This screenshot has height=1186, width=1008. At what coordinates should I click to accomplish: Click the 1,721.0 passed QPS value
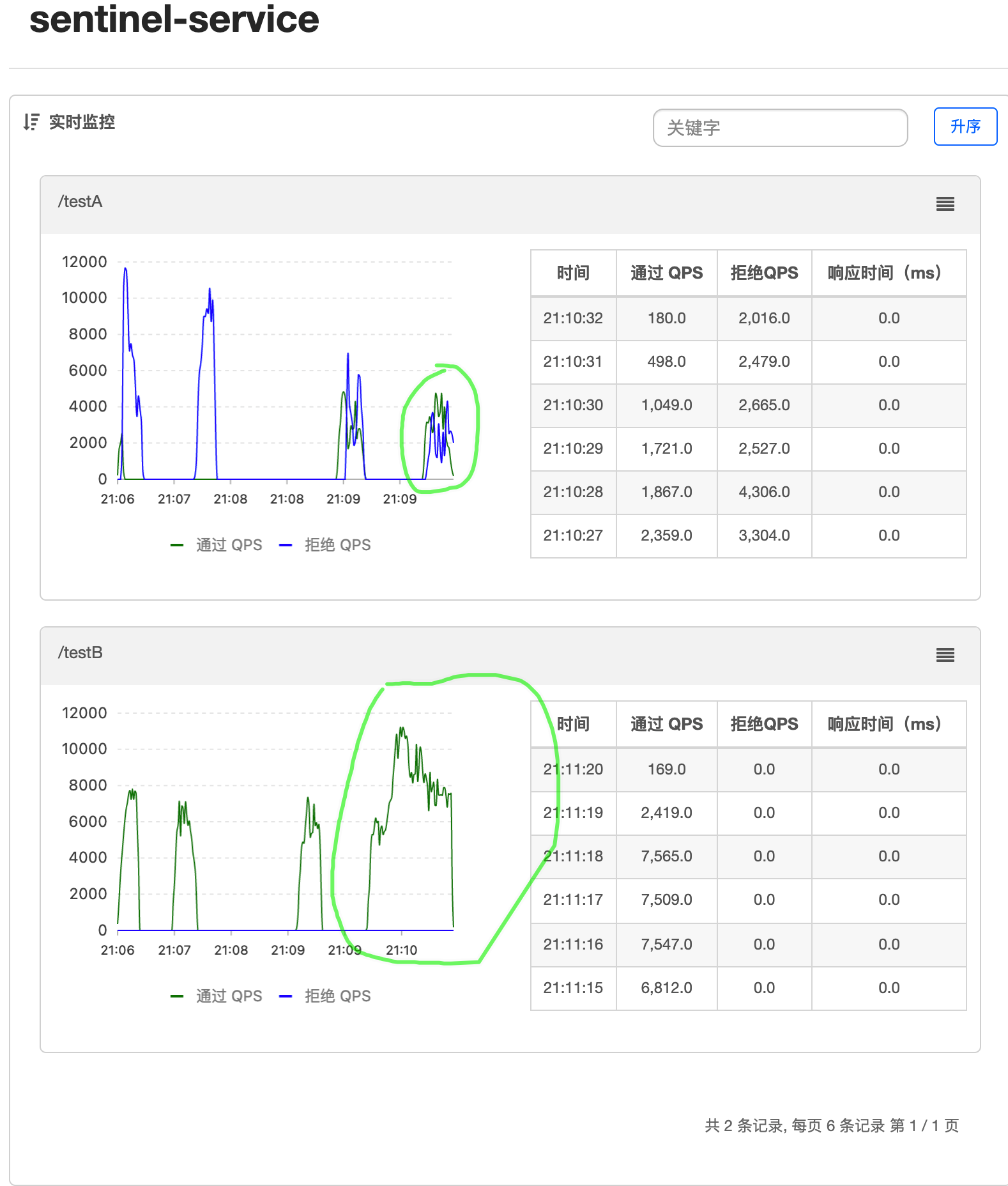666,449
